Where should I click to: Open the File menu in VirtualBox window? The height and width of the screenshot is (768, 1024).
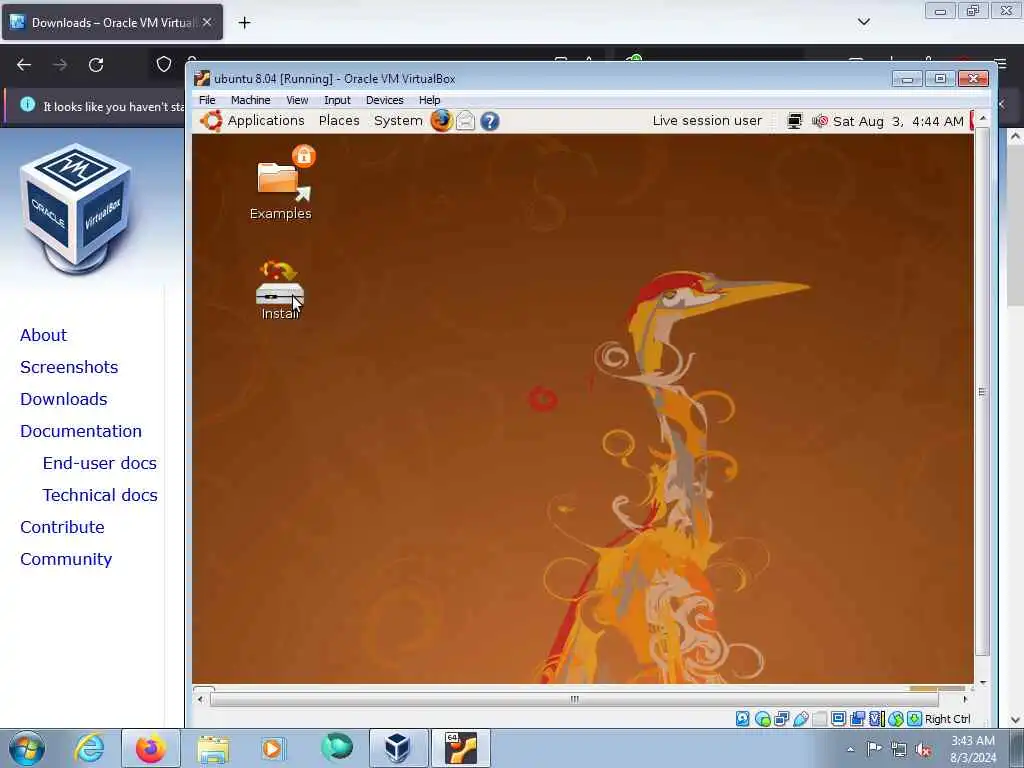pyautogui.click(x=207, y=100)
